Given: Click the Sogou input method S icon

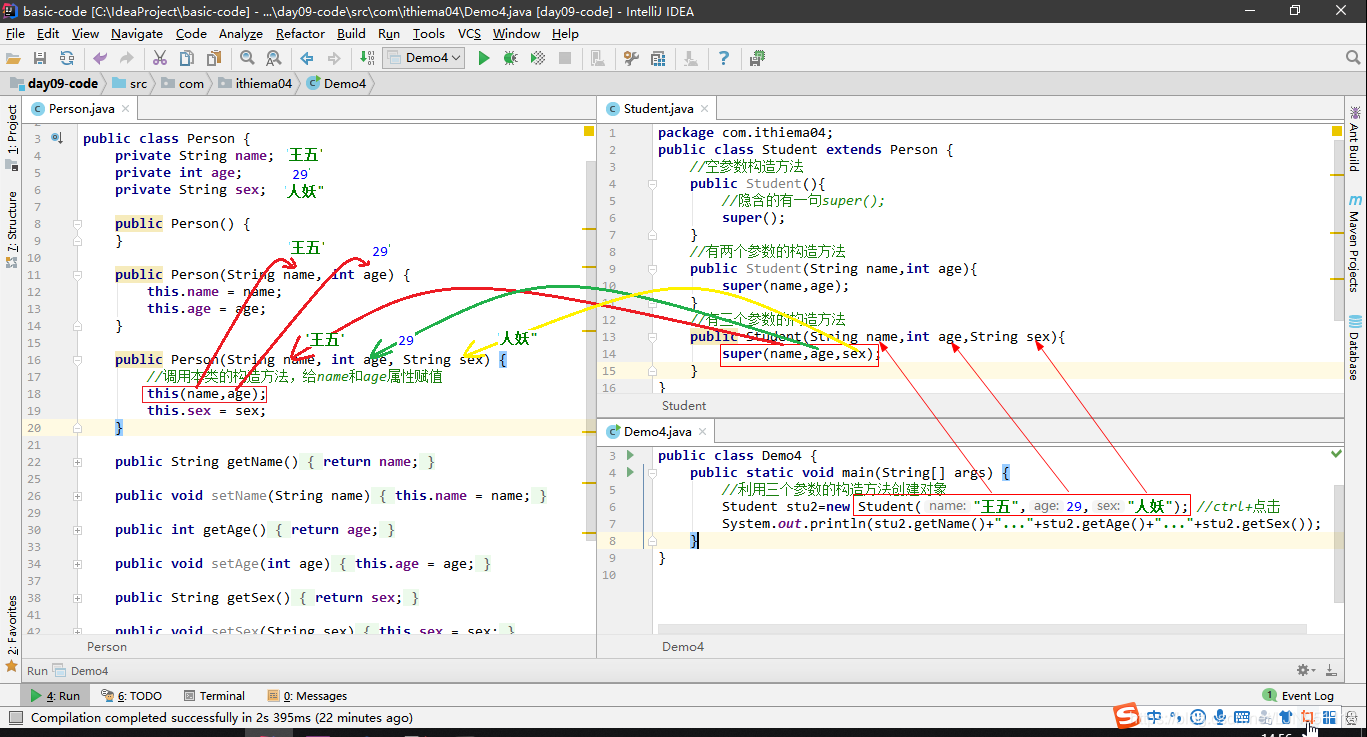Looking at the screenshot, I should coord(1127,716).
